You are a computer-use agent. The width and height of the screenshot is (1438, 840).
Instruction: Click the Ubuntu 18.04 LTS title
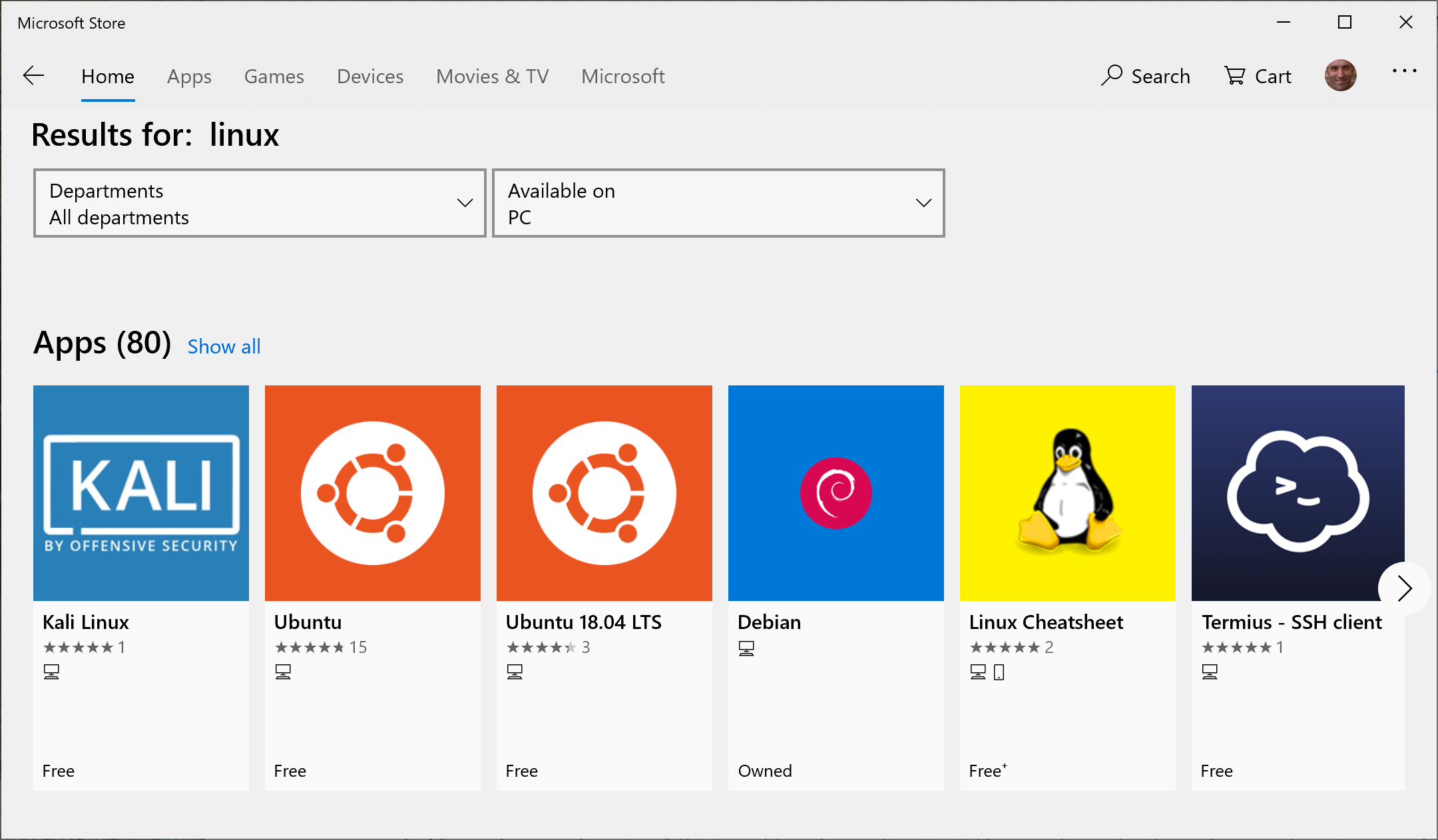click(583, 622)
